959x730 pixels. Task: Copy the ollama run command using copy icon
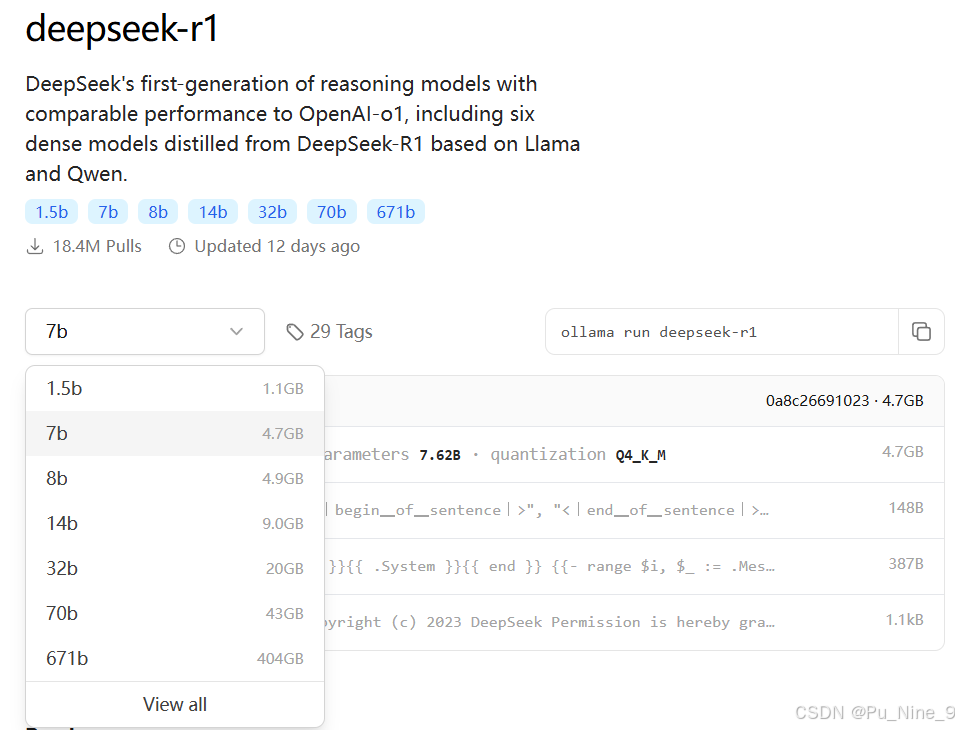click(921, 331)
